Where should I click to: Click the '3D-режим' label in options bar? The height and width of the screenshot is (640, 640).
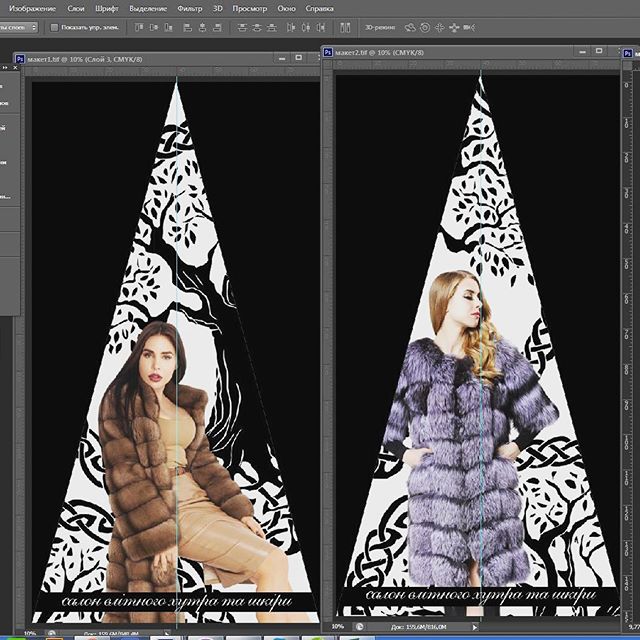[x=380, y=28]
